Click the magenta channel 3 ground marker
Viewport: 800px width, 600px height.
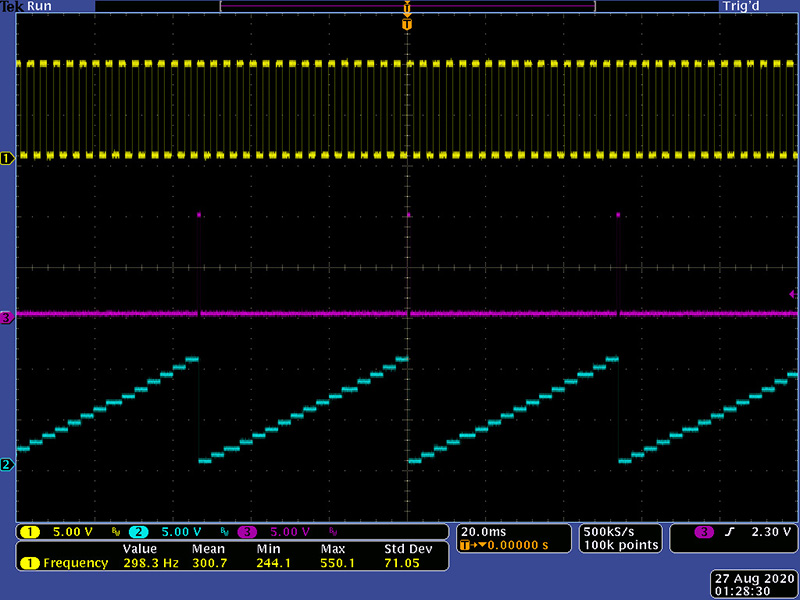click(6, 317)
